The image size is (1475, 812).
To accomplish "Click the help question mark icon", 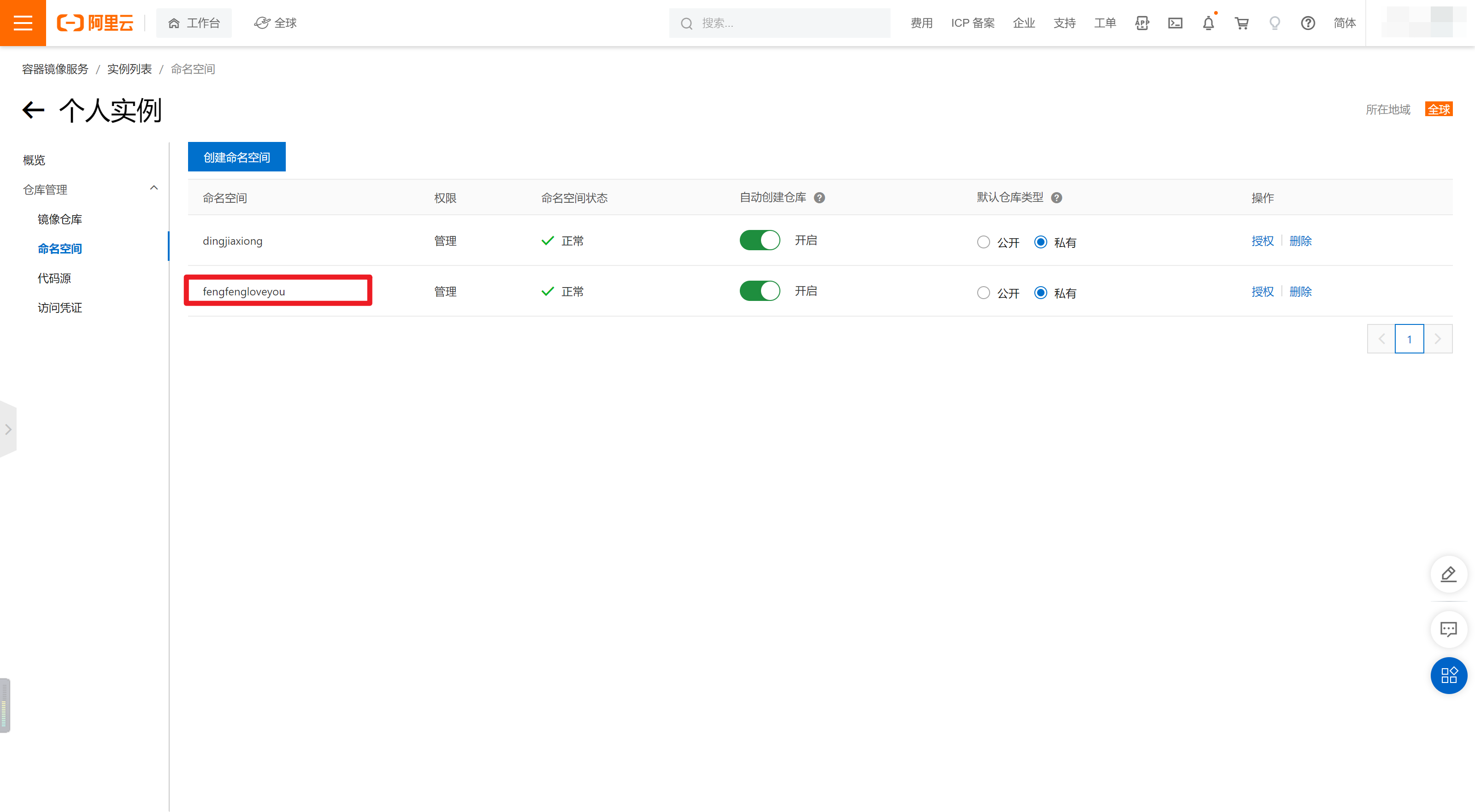I will point(1308,23).
